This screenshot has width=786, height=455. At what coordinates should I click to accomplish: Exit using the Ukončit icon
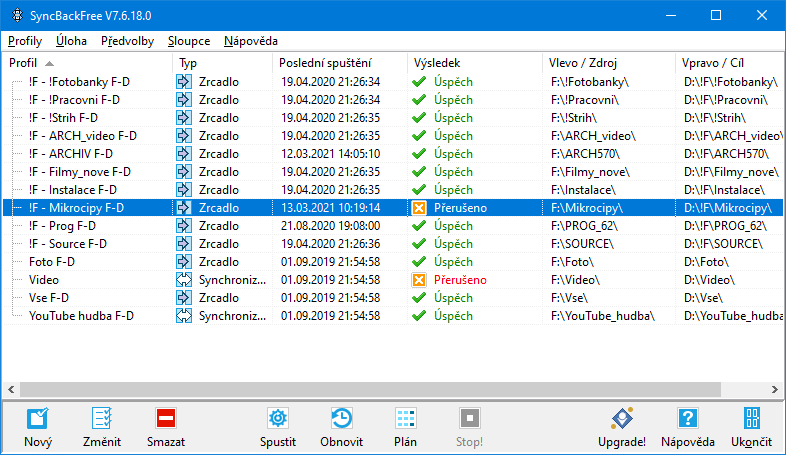[x=751, y=419]
